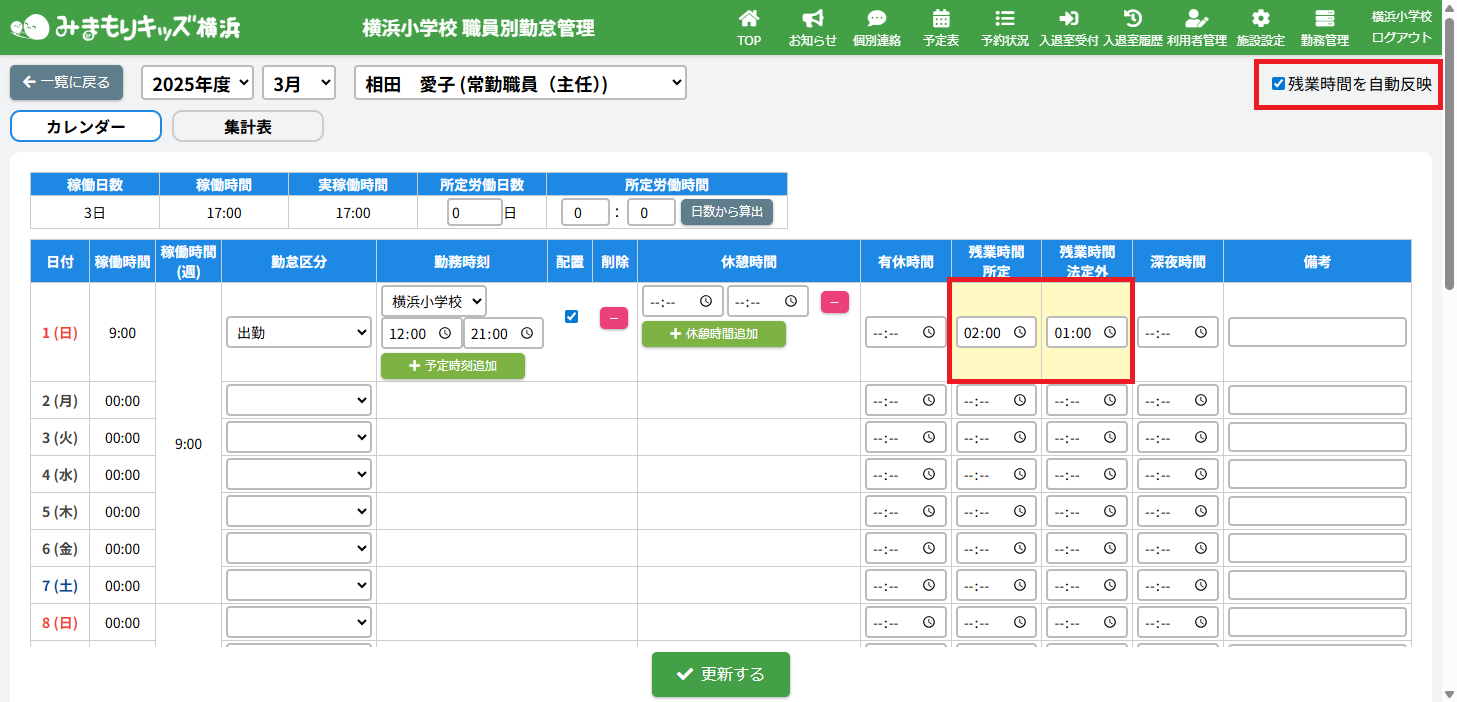Open the TOP home icon
Screen dimensions: 1457x702
[749, 19]
